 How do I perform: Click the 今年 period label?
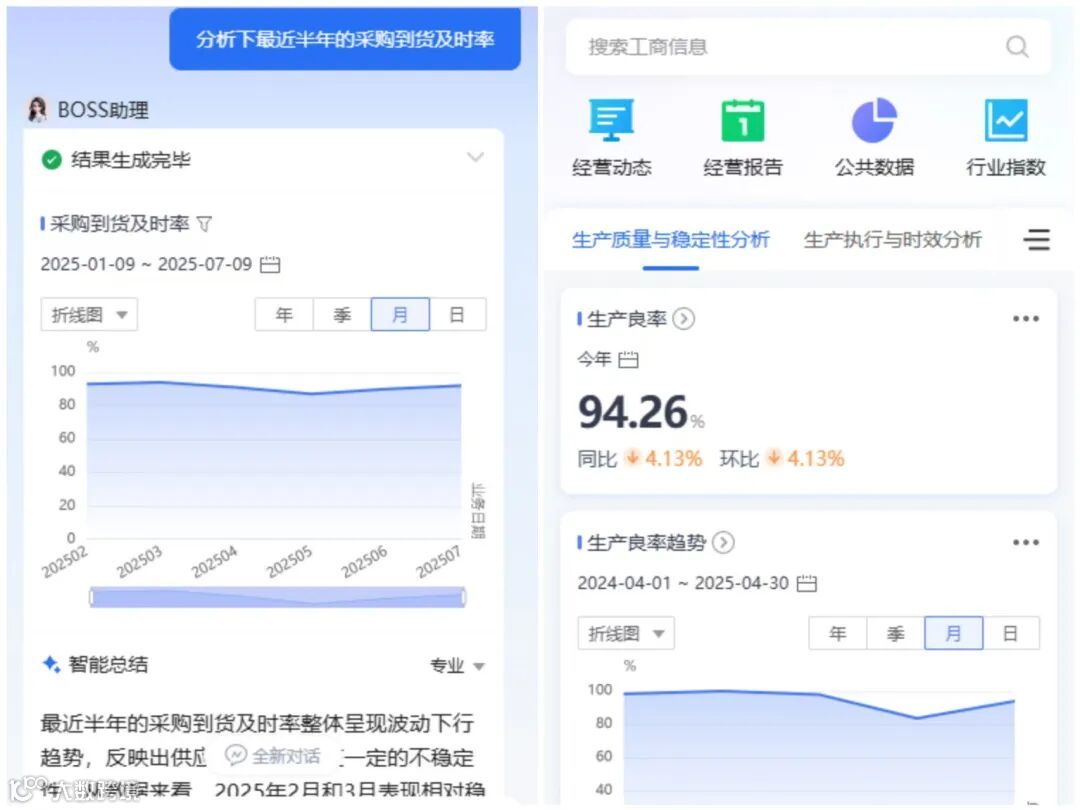(594, 359)
